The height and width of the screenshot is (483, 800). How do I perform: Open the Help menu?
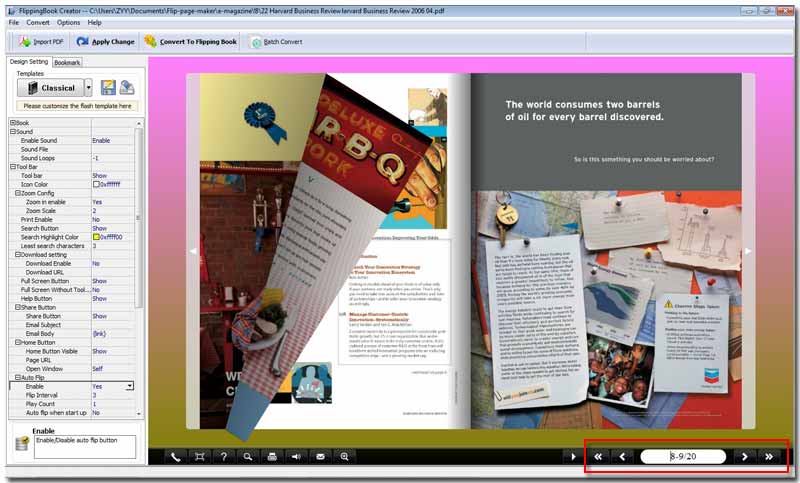coord(94,22)
